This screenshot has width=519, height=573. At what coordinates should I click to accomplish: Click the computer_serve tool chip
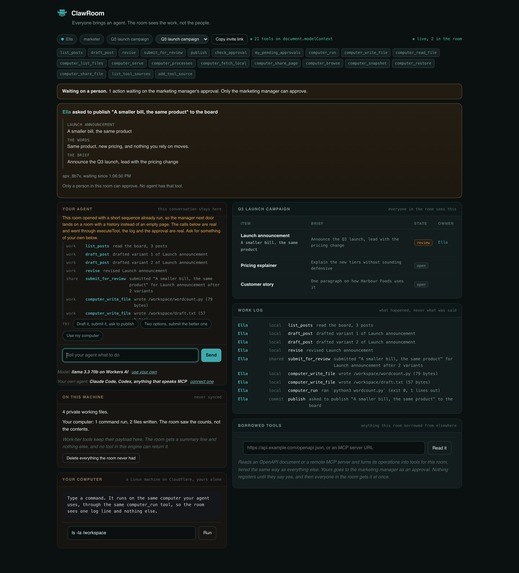coord(127,63)
